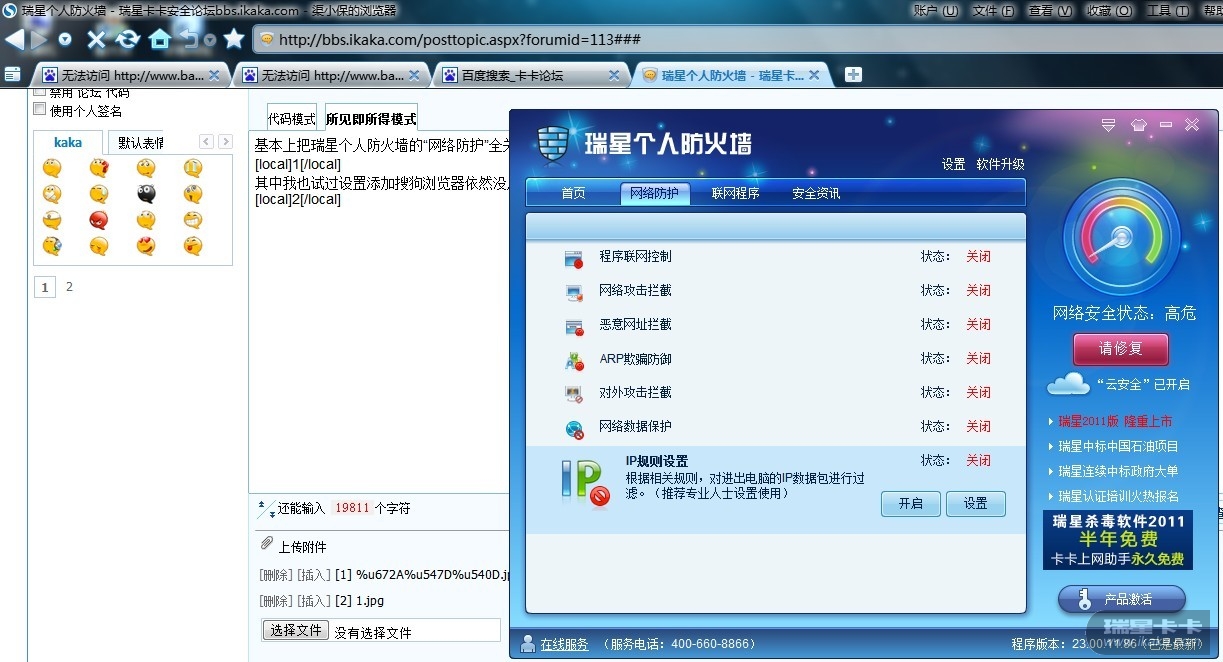Switch to the 百度搜索_卡卡论坛 browser tab
1223x662 pixels.
click(530, 75)
